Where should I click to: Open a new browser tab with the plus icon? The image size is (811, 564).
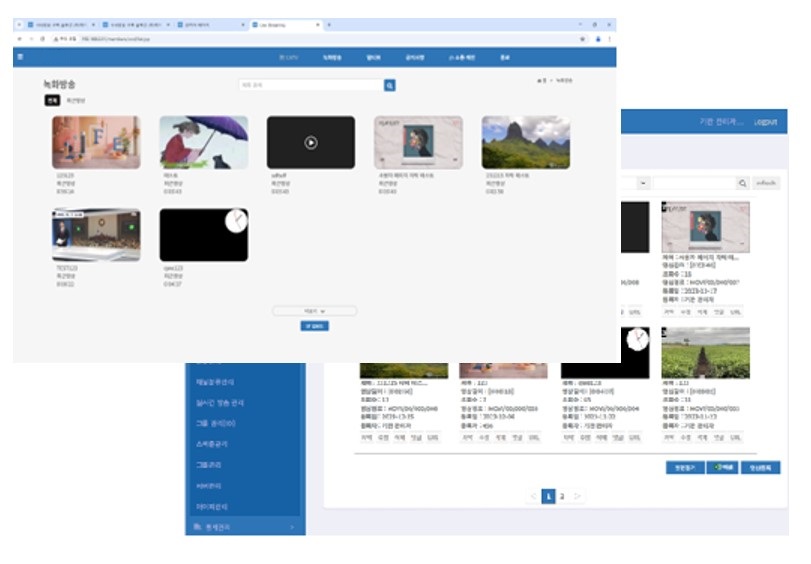(x=329, y=24)
